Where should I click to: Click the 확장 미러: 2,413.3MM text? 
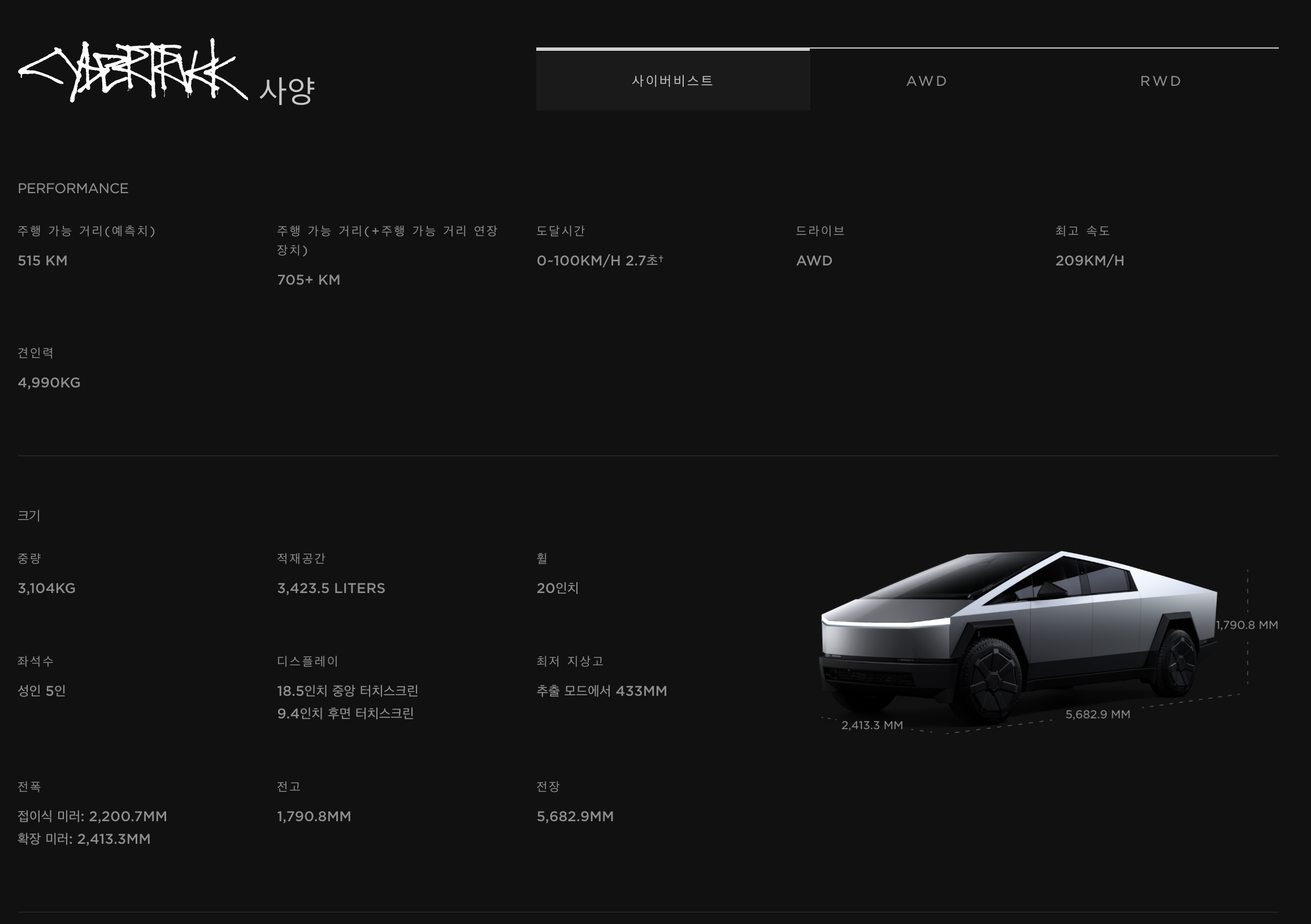(x=84, y=839)
